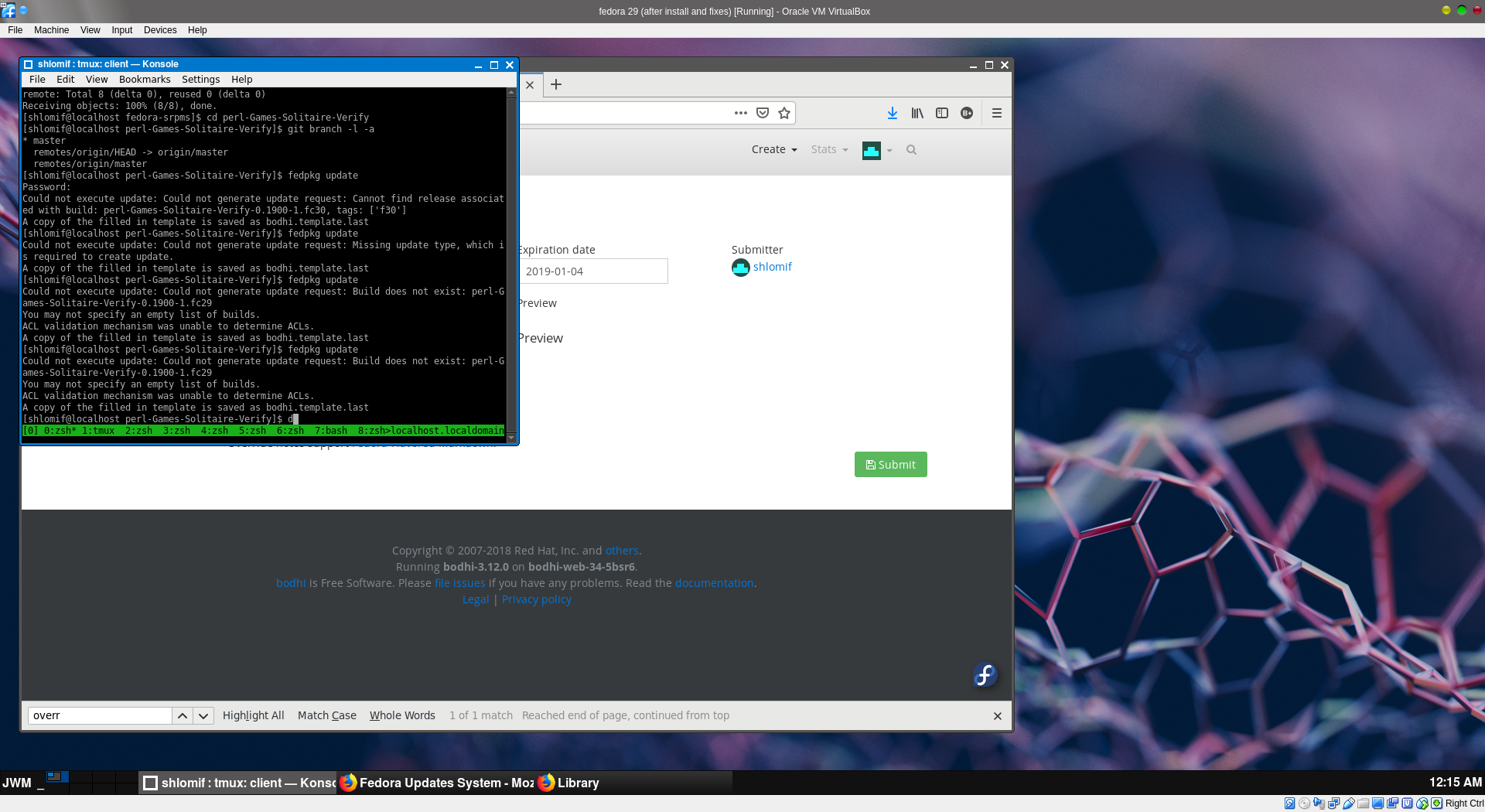The height and width of the screenshot is (812, 1485).
Task: Click shlomif avatar next to Submitter name
Action: (x=740, y=268)
